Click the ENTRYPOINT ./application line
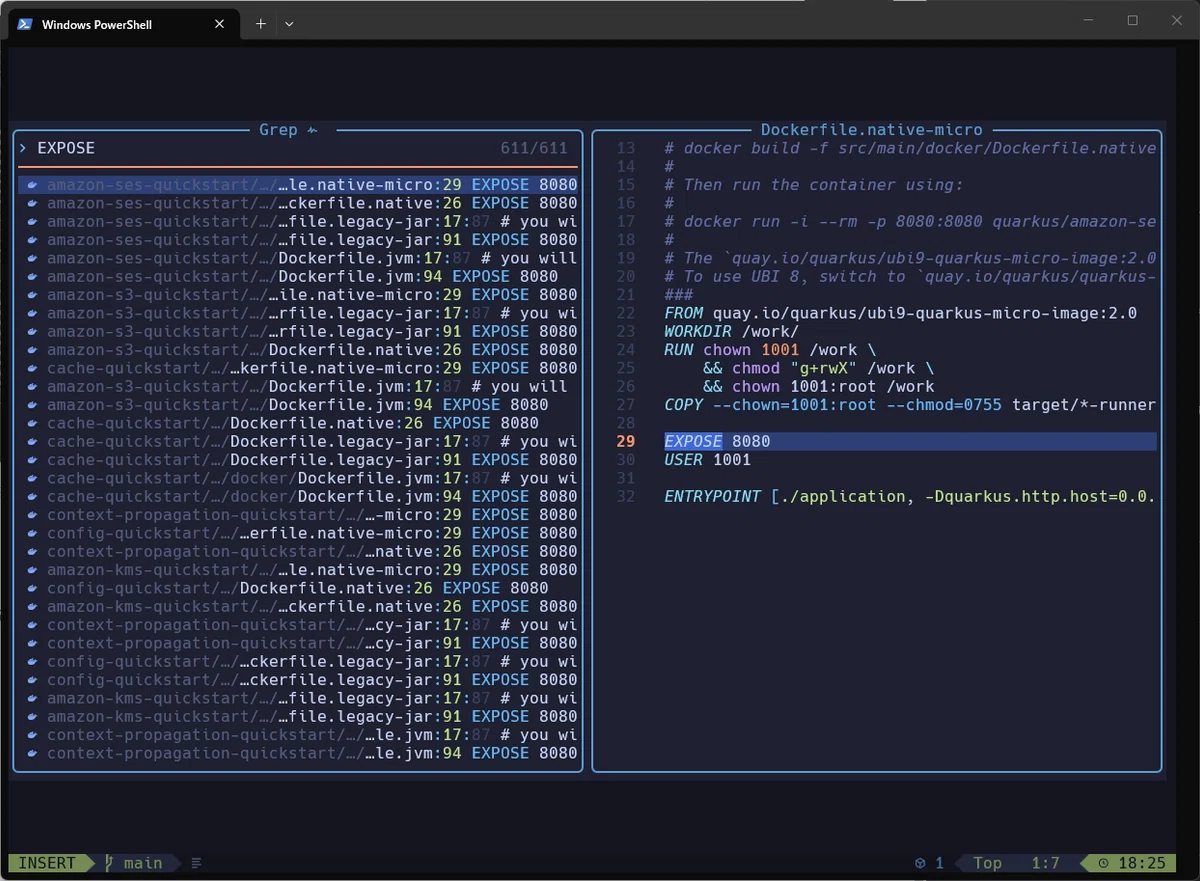This screenshot has height=881, width=1200. 910,497
